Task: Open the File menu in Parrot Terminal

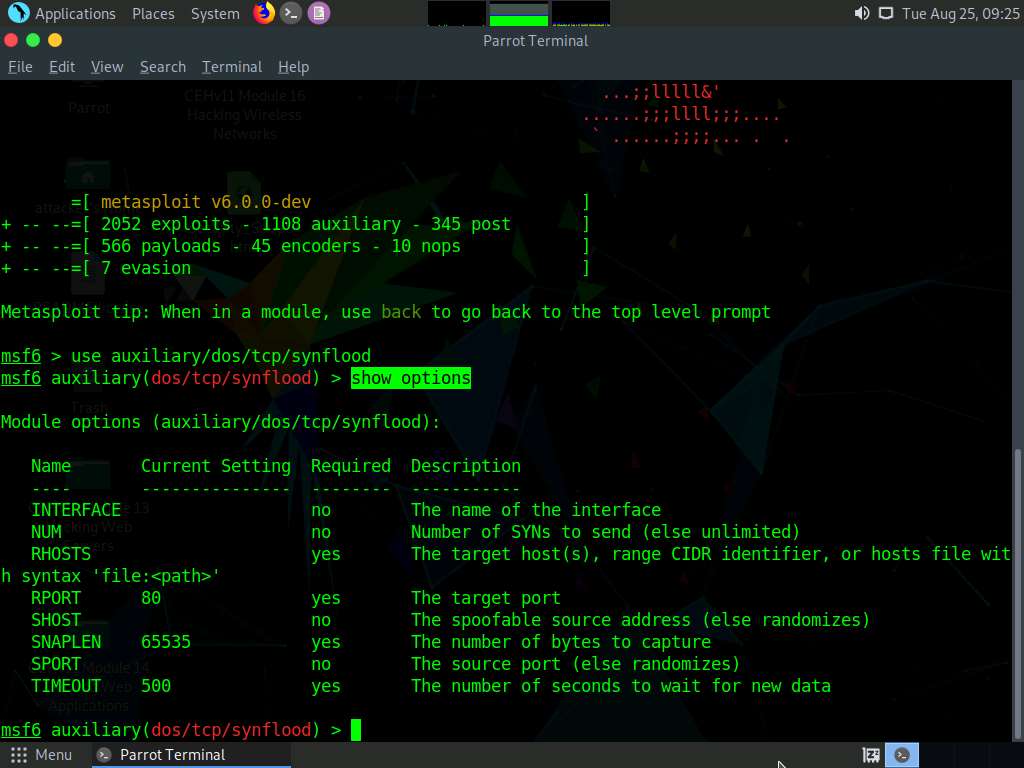Action: click(x=20, y=67)
